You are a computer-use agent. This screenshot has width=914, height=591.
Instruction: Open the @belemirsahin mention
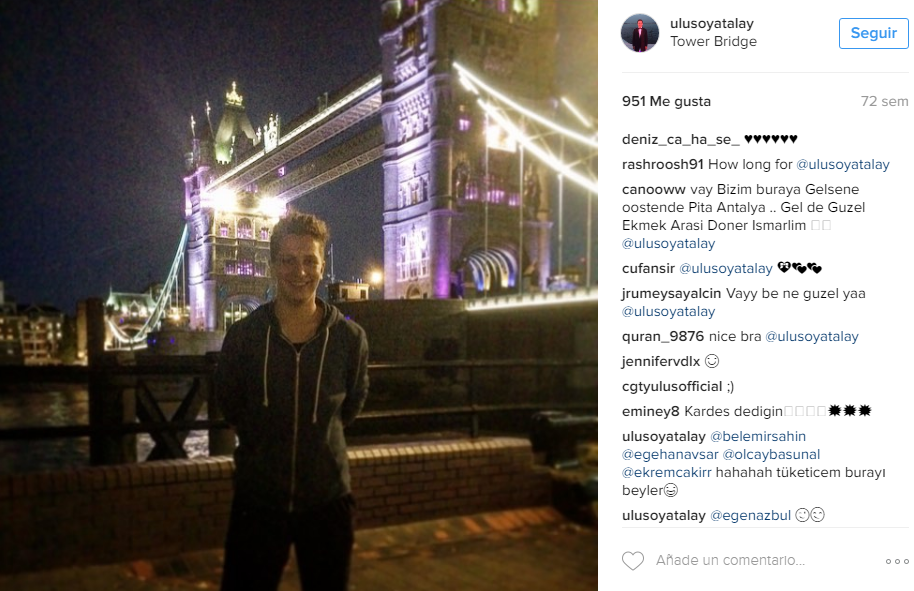(x=758, y=437)
